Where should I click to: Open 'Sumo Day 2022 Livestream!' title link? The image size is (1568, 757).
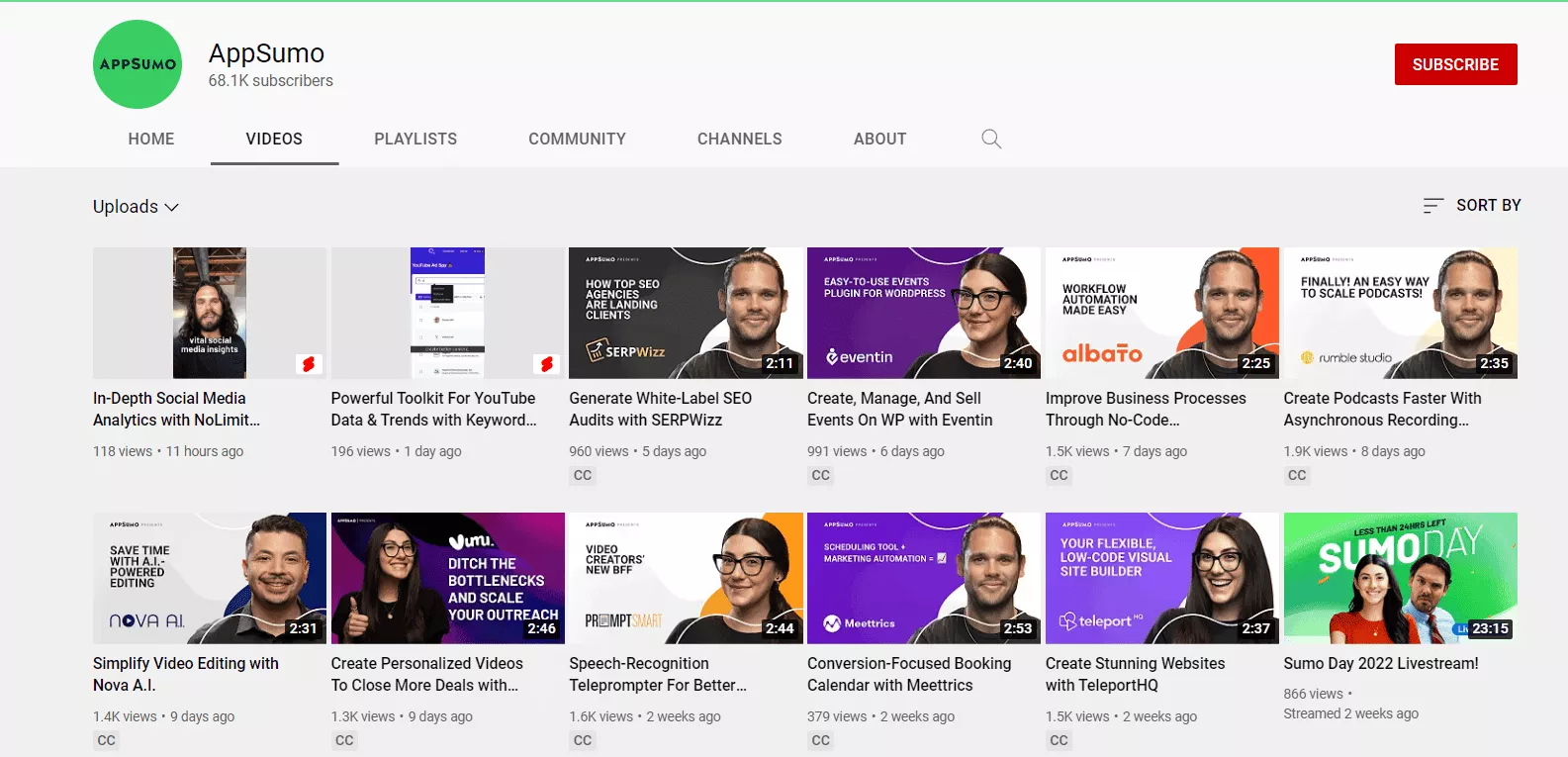coord(1381,663)
